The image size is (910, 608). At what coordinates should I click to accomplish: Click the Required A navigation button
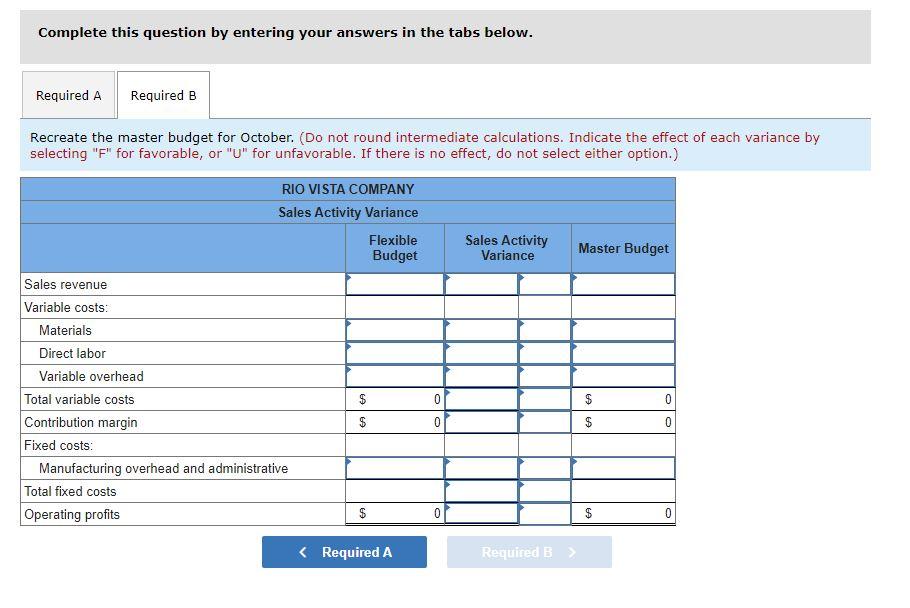point(343,551)
